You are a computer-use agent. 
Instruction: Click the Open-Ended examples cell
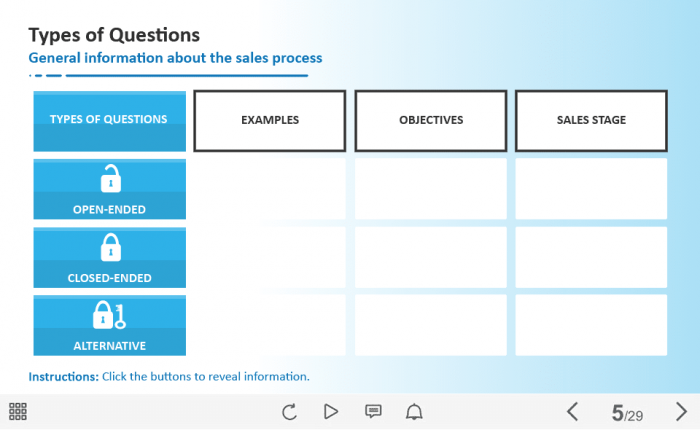(x=270, y=189)
